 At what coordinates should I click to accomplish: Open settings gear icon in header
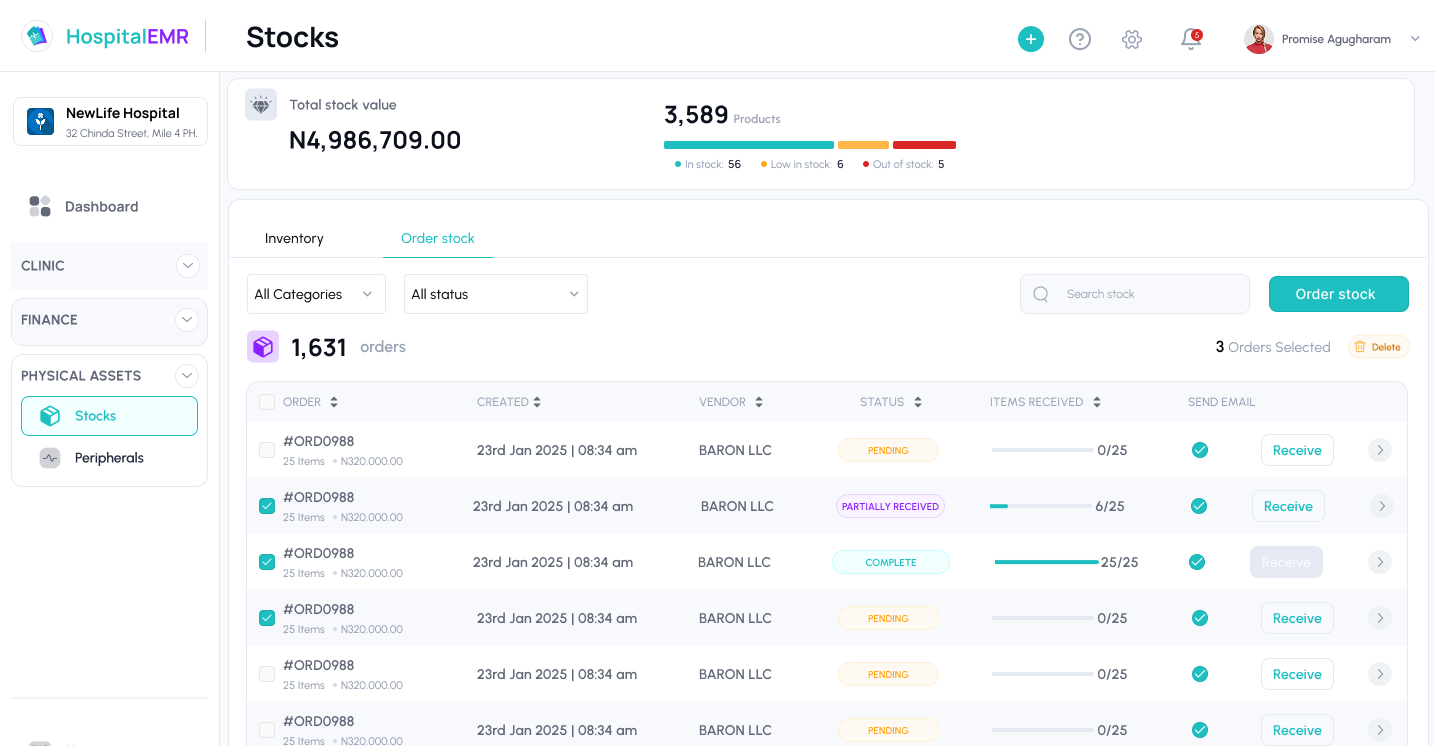click(1132, 39)
